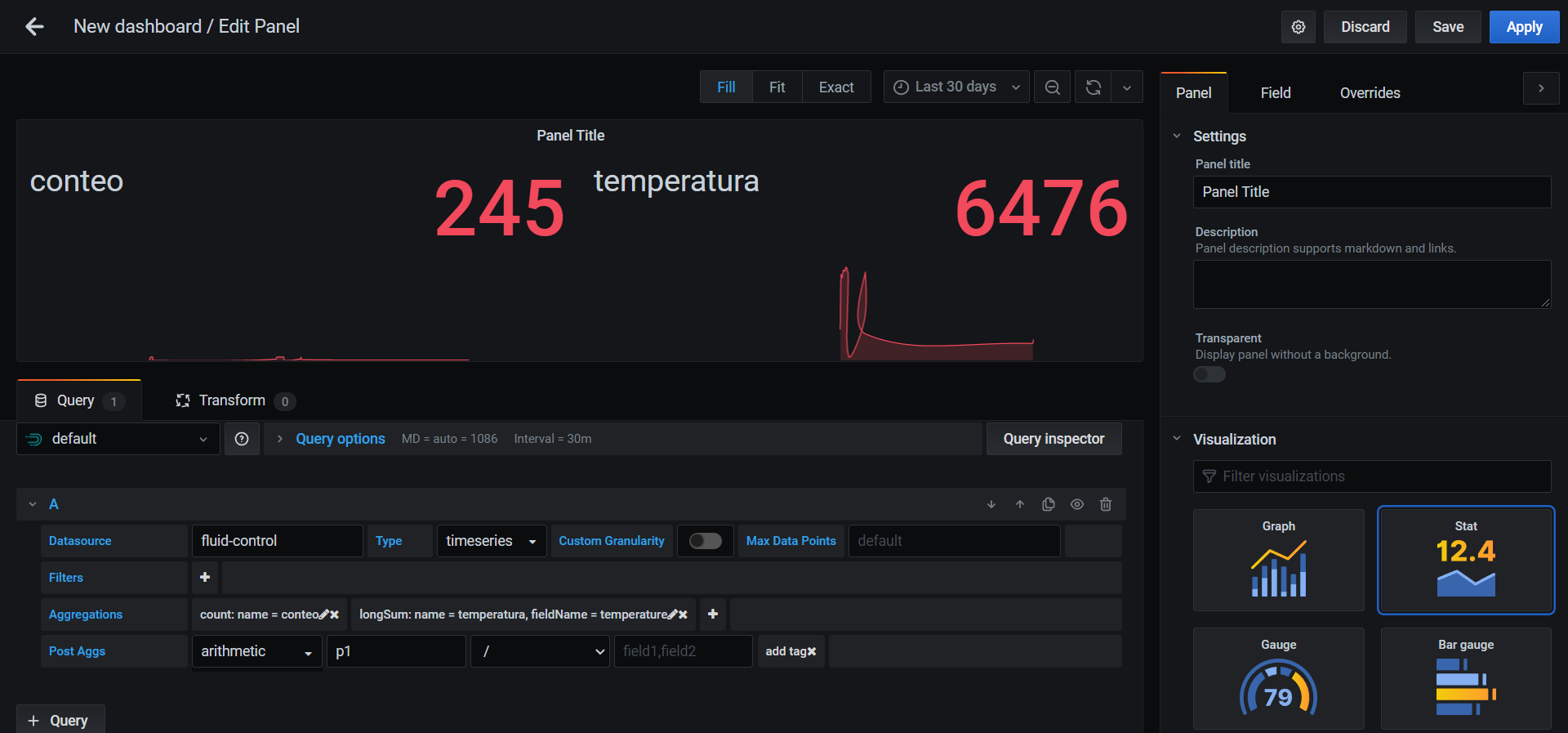Edit the temperatura longSum aggregation pencil
The image size is (1568, 733).
673,615
